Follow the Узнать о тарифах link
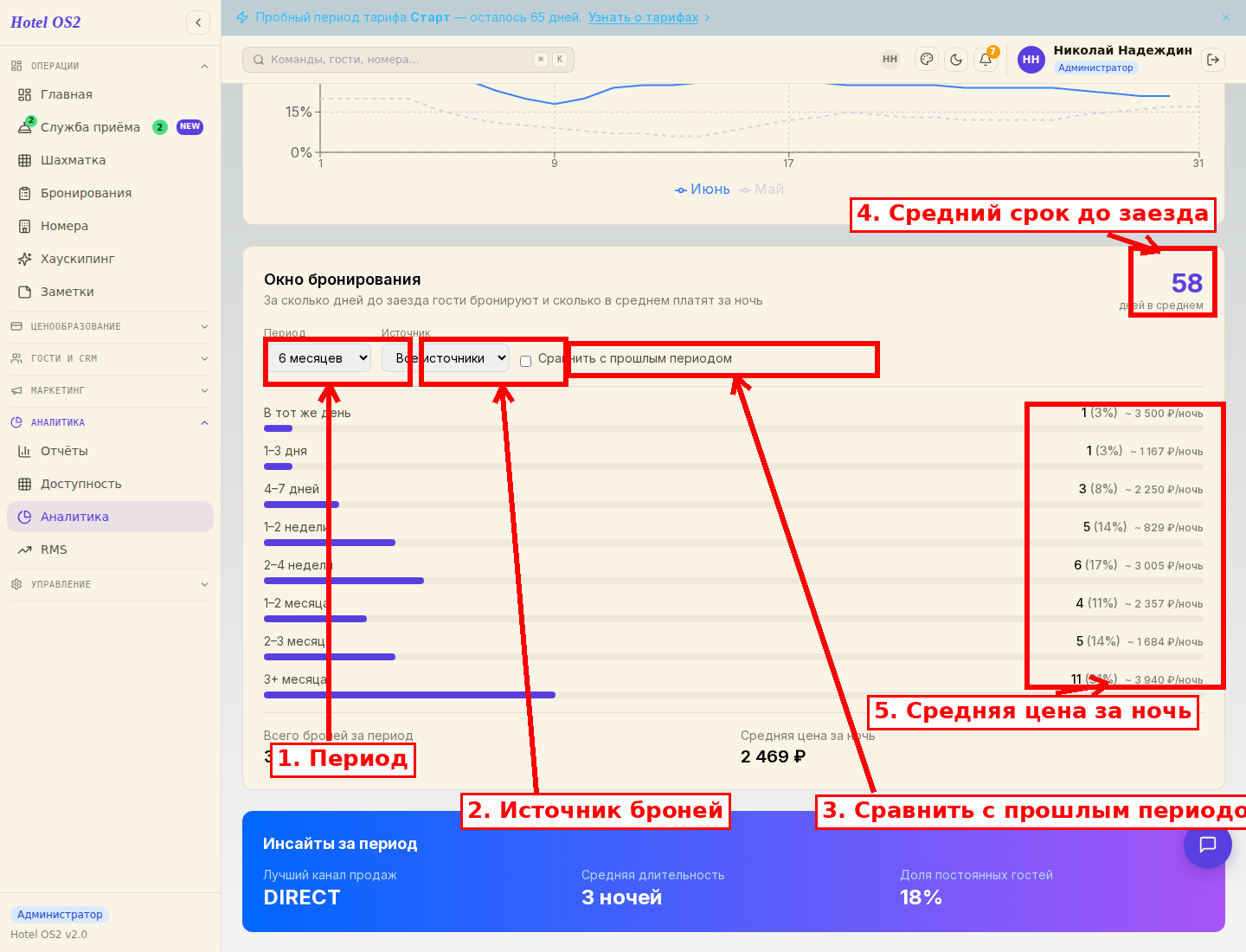The height and width of the screenshot is (952, 1246). [643, 17]
